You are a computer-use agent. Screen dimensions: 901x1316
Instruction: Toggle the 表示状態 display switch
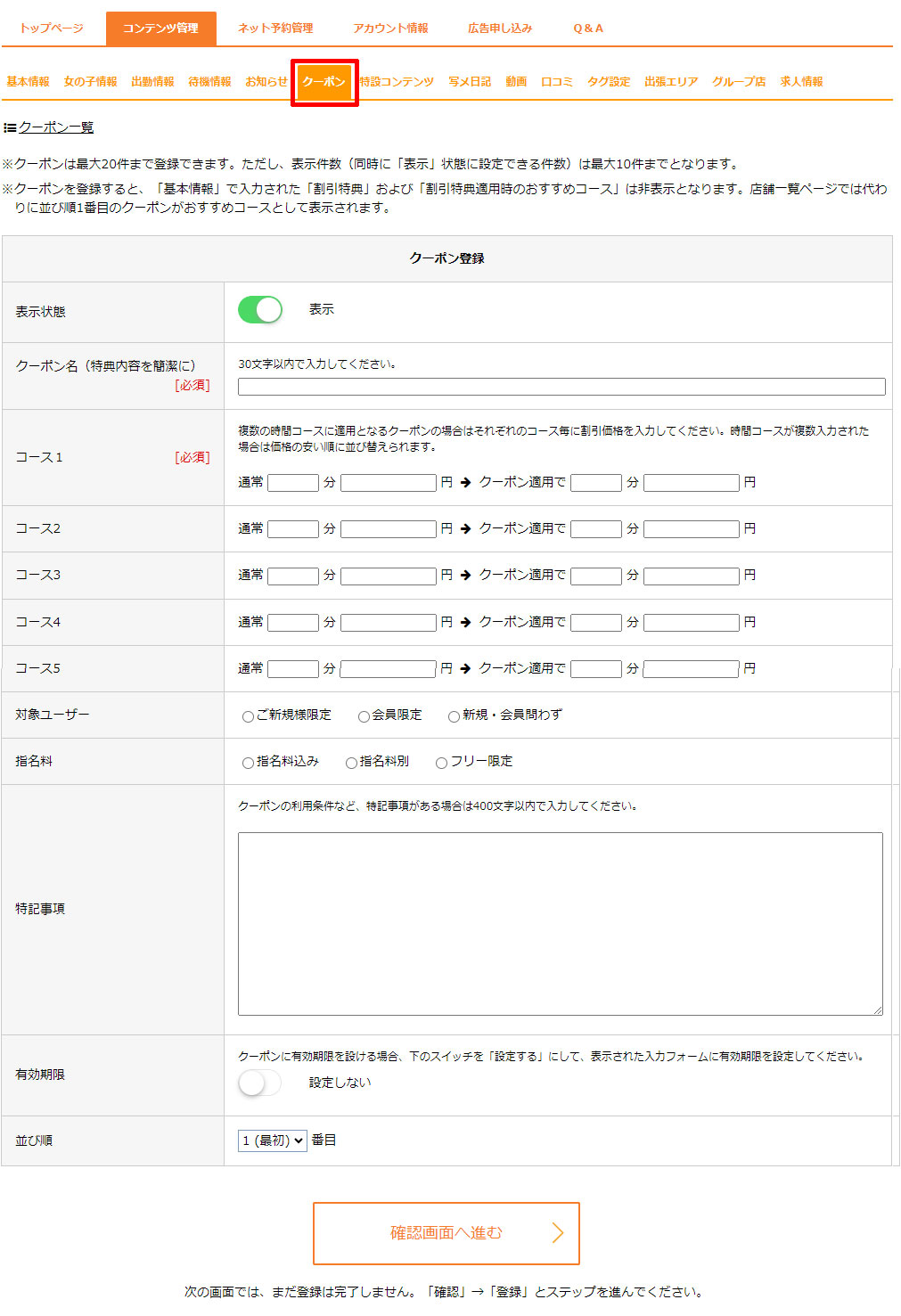[x=259, y=310]
